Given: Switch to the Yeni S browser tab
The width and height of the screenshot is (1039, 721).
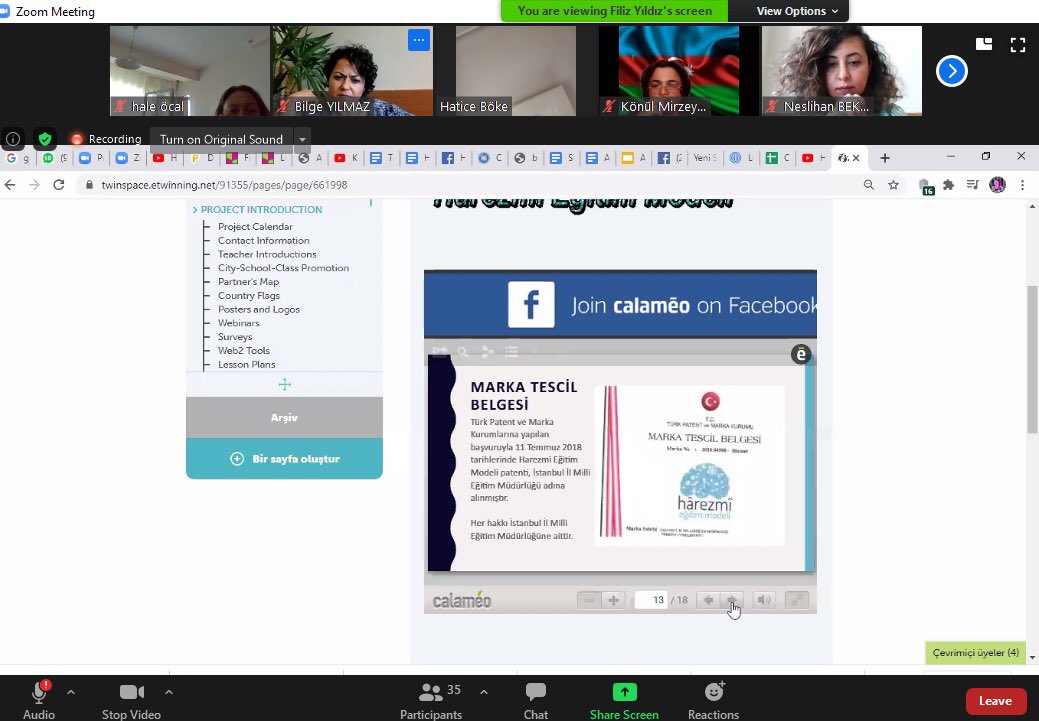Looking at the screenshot, I should (705, 158).
